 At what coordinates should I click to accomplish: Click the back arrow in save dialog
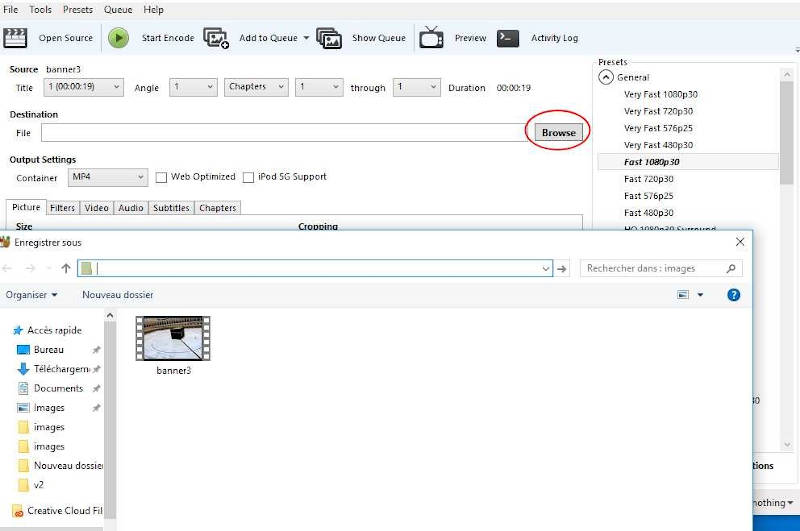point(7,268)
